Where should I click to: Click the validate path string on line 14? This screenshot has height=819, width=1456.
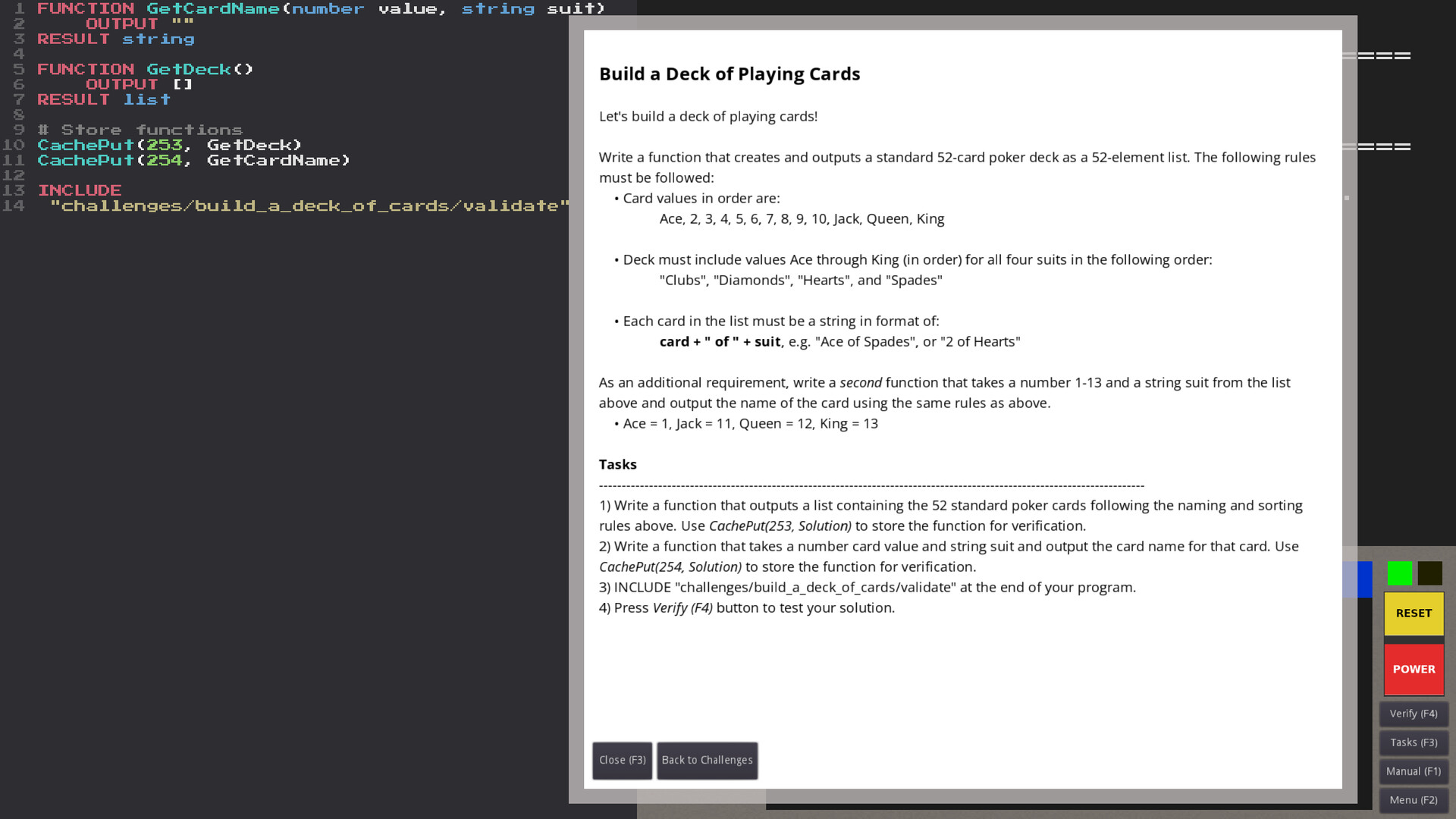point(309,206)
